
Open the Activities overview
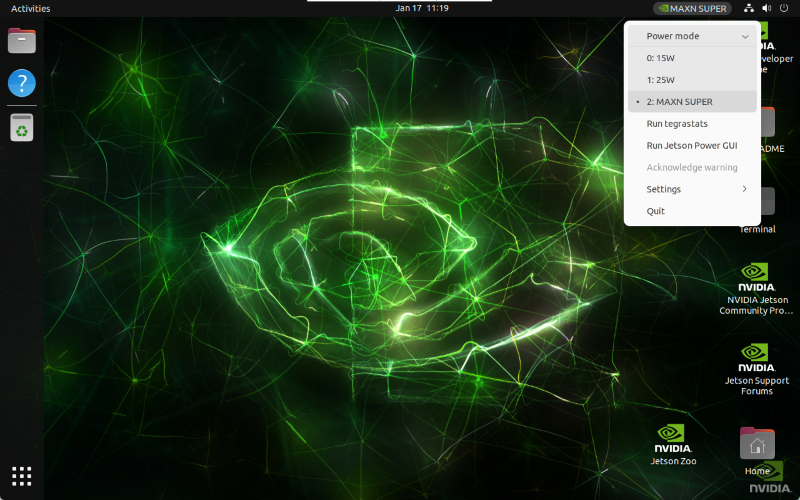[30, 8]
